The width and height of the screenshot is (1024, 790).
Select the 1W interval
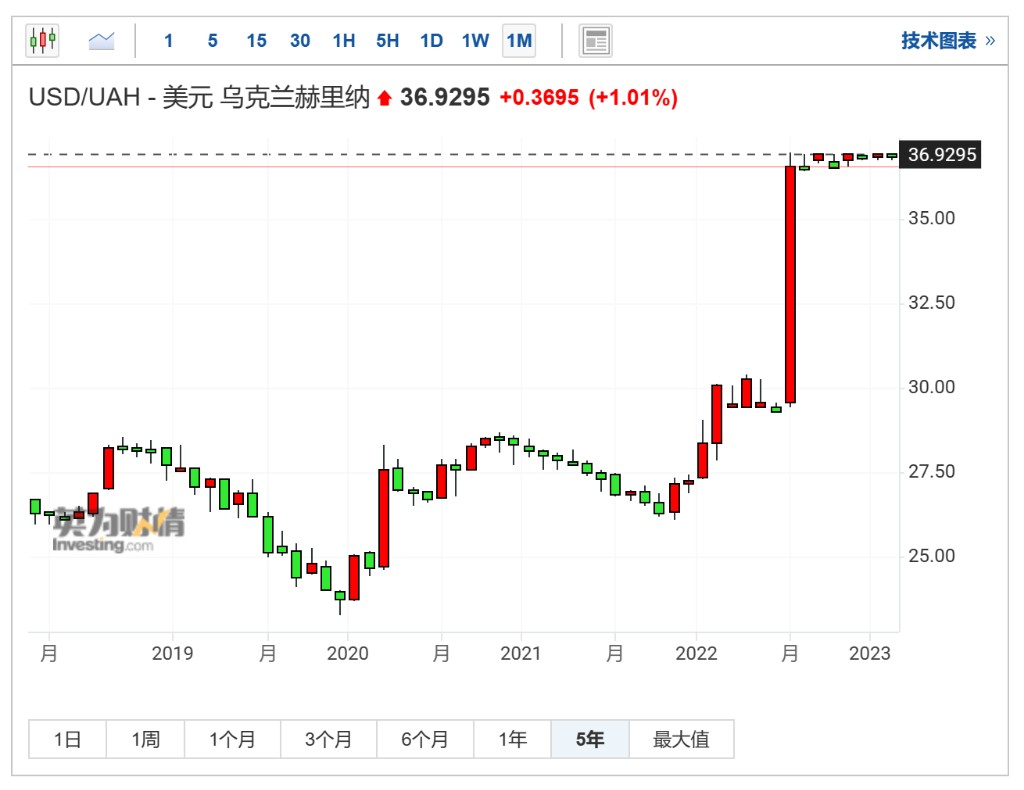475,40
